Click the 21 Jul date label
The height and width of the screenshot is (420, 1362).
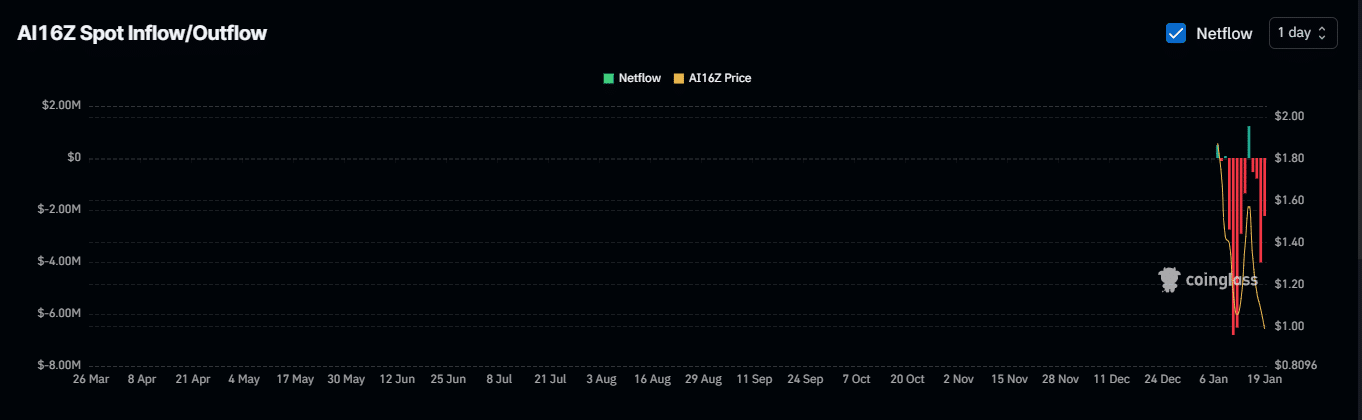click(x=550, y=380)
